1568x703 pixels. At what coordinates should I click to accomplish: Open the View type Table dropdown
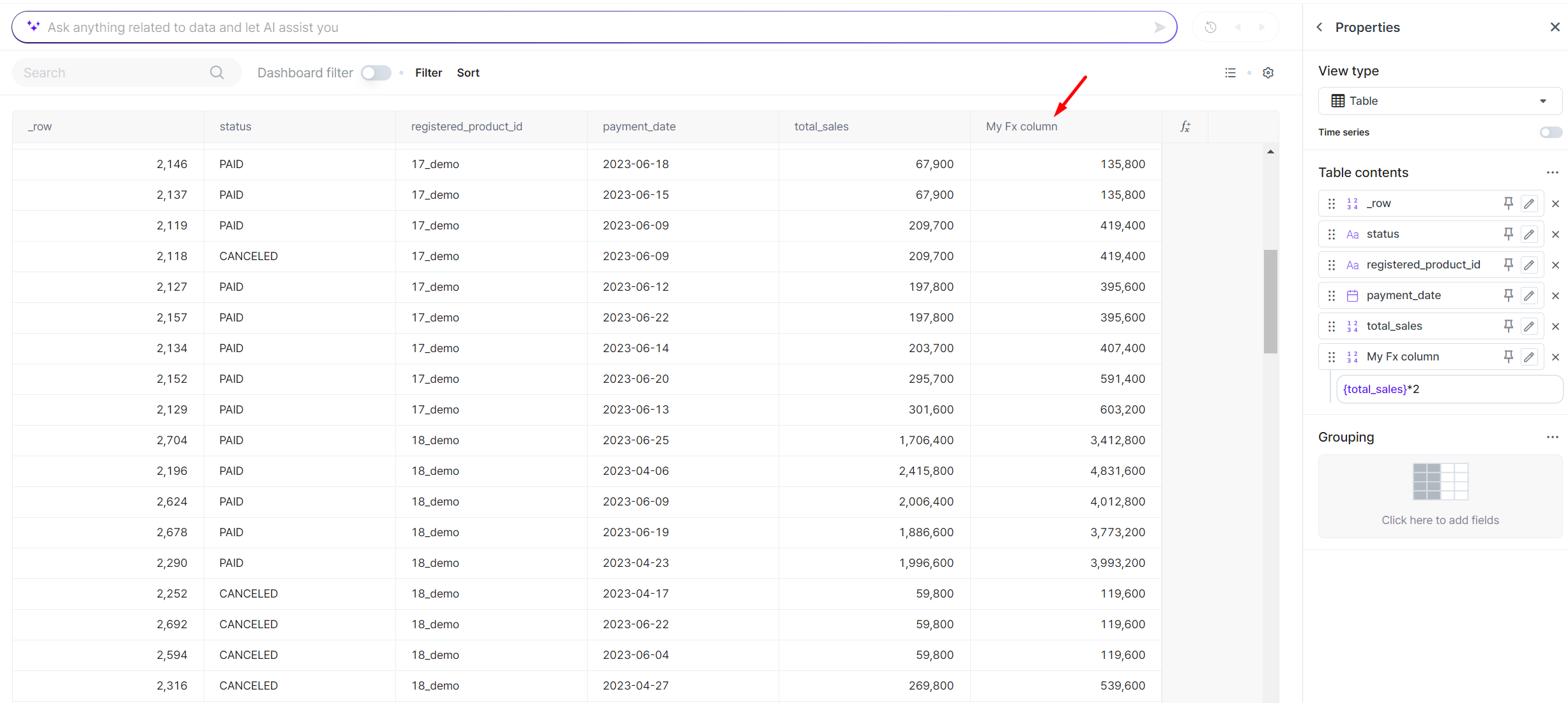(x=1440, y=101)
